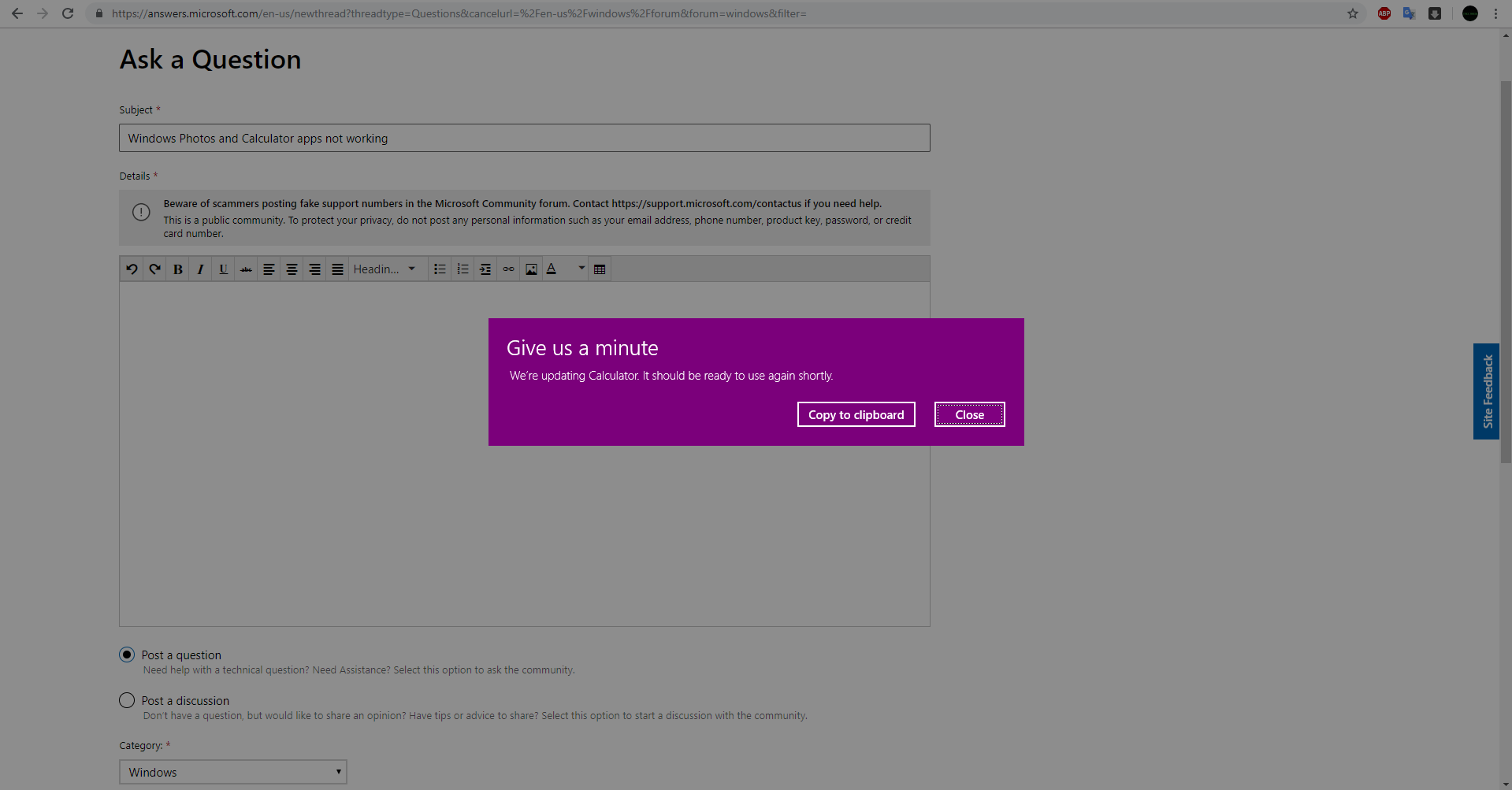Click inside the Details editor area

(525, 454)
